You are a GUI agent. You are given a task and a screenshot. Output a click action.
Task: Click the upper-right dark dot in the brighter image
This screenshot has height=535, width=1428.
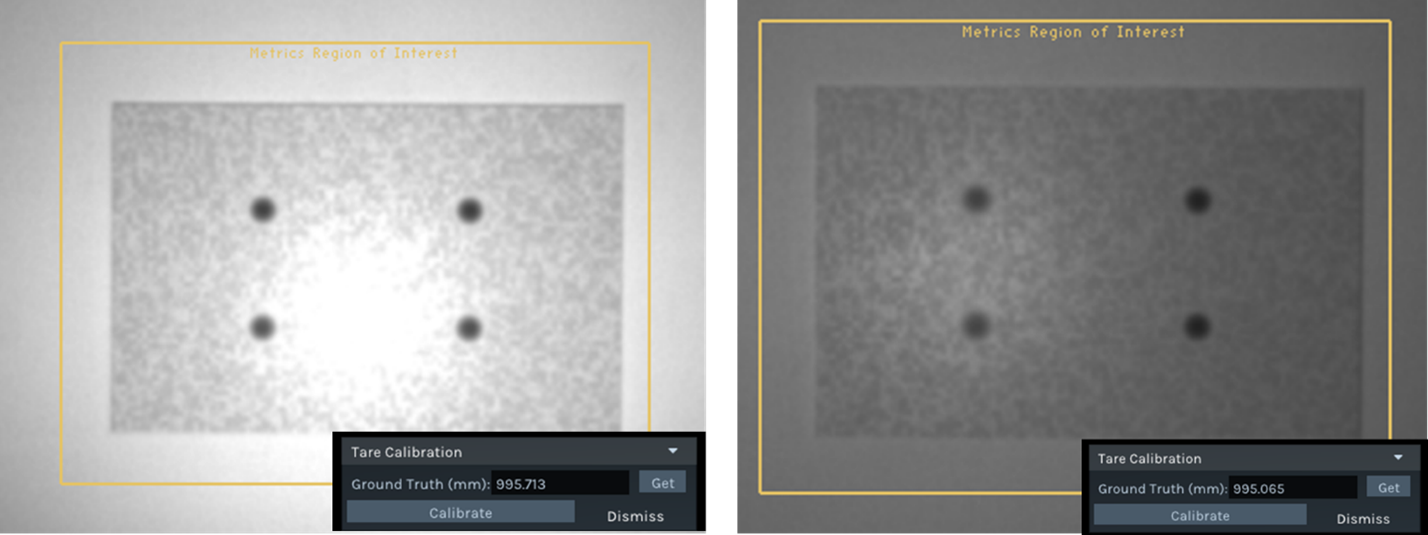coord(469,210)
